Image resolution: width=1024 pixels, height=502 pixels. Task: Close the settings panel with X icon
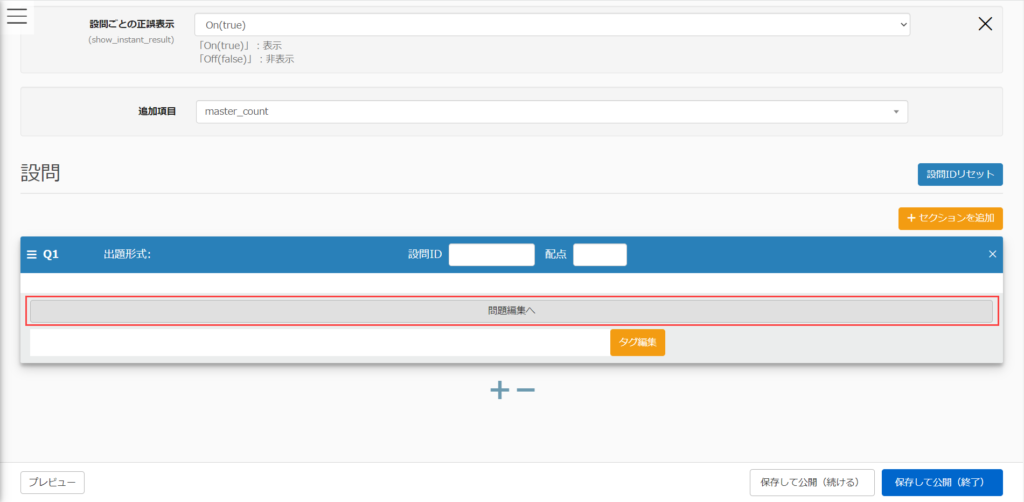tap(985, 24)
